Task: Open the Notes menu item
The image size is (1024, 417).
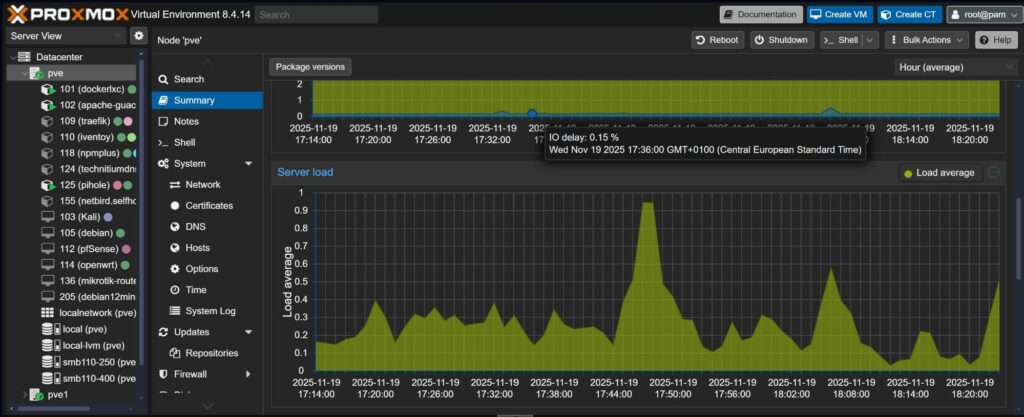Action: [x=186, y=121]
